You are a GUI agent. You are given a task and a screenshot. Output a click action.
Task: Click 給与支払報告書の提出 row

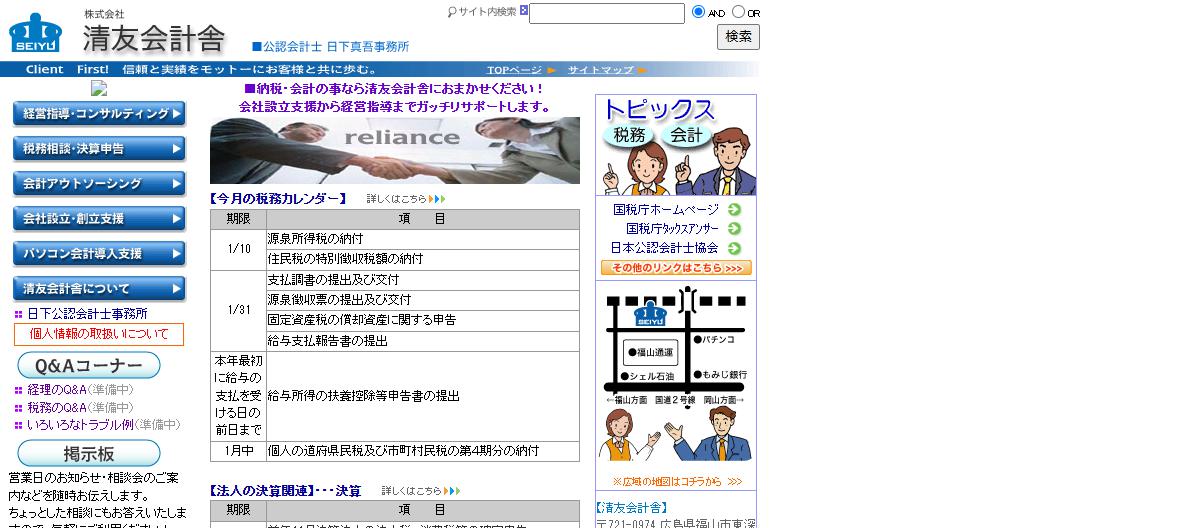423,341
